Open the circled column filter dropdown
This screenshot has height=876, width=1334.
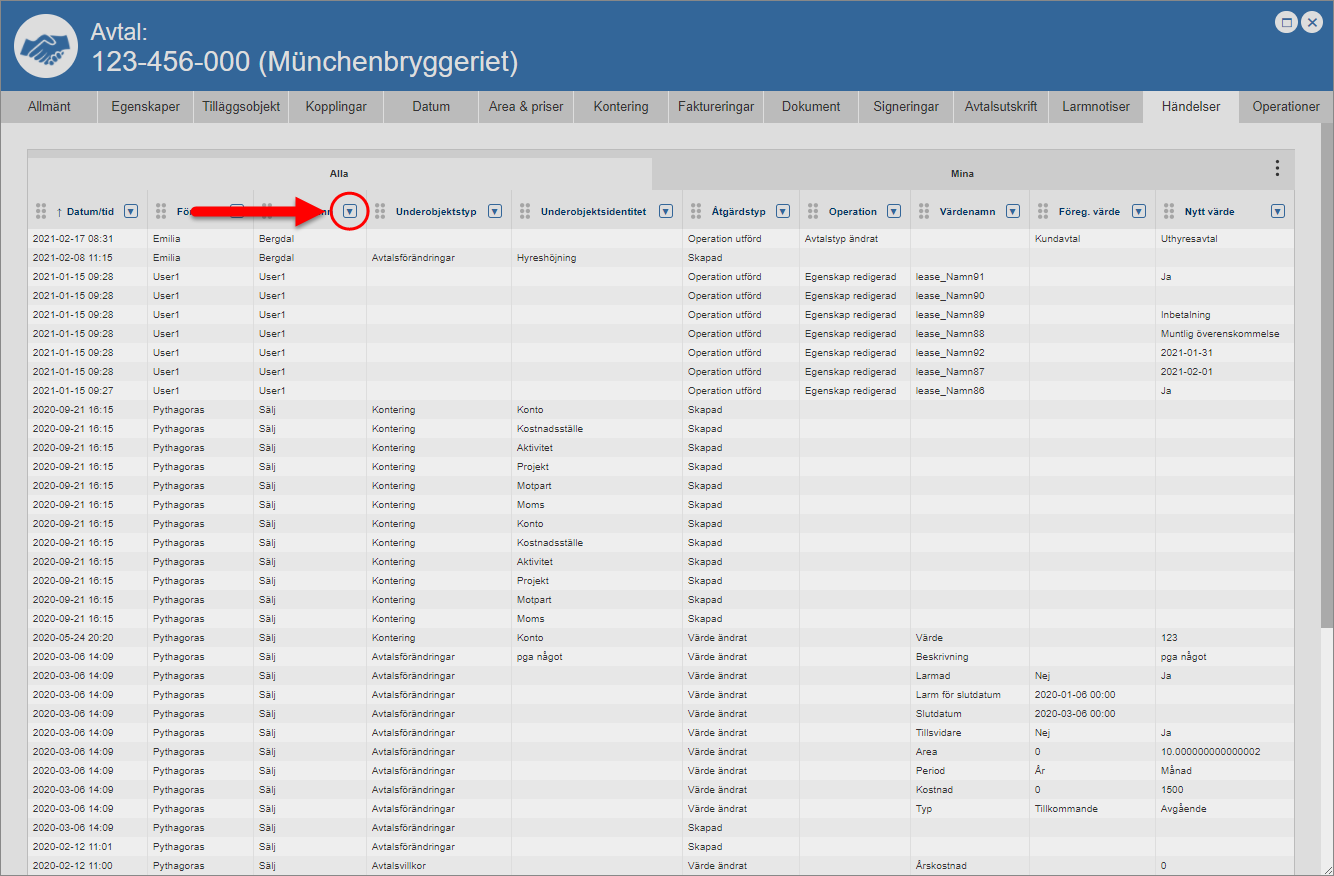coord(350,211)
